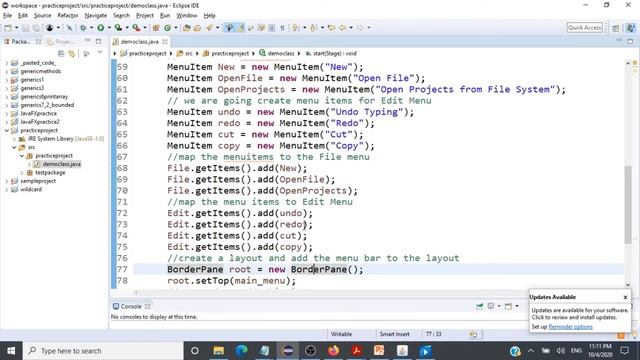Open dropdown next to Debug button
Image resolution: width=640 pixels, height=360 pixels.
91,28
